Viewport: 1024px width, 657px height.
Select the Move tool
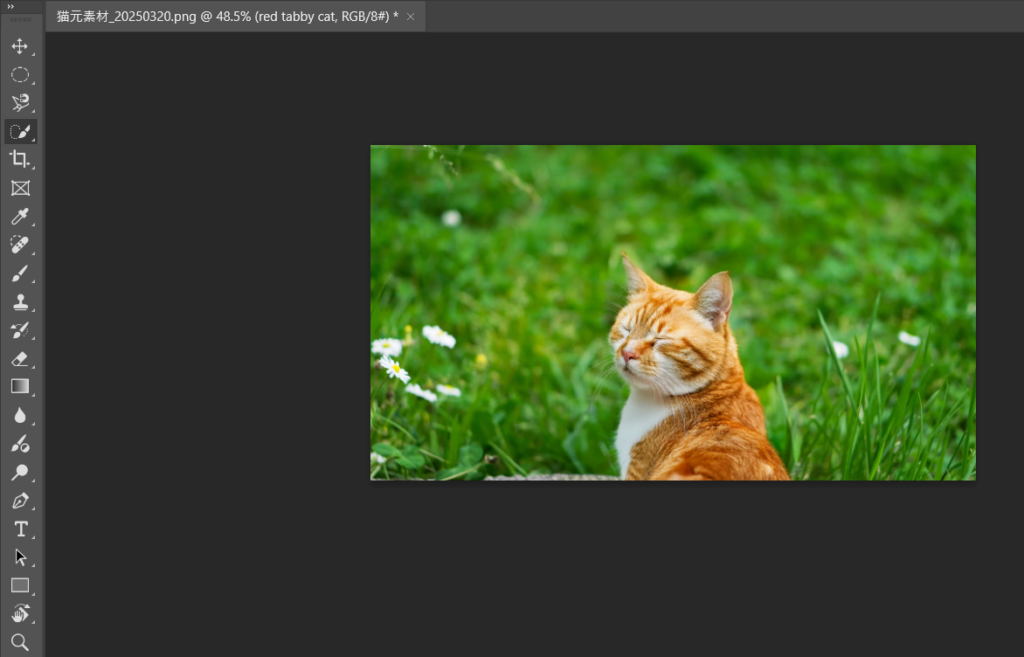(x=20, y=47)
